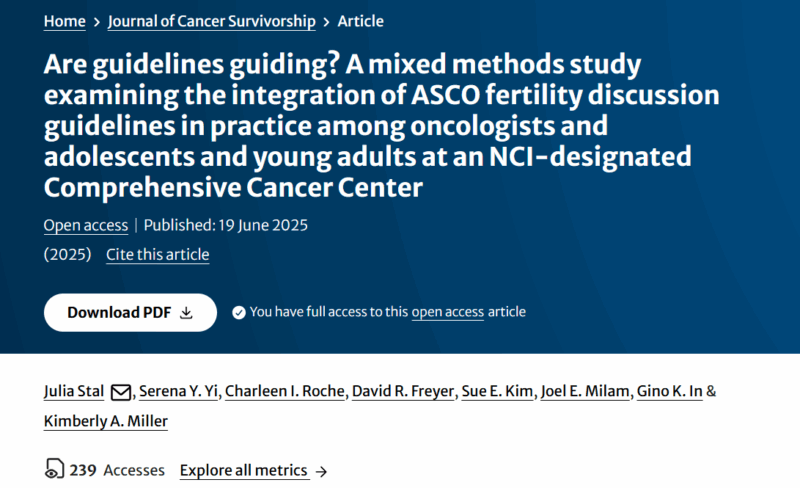View author Kimberly A. Miller
The height and width of the screenshot is (488, 800).
106,421
